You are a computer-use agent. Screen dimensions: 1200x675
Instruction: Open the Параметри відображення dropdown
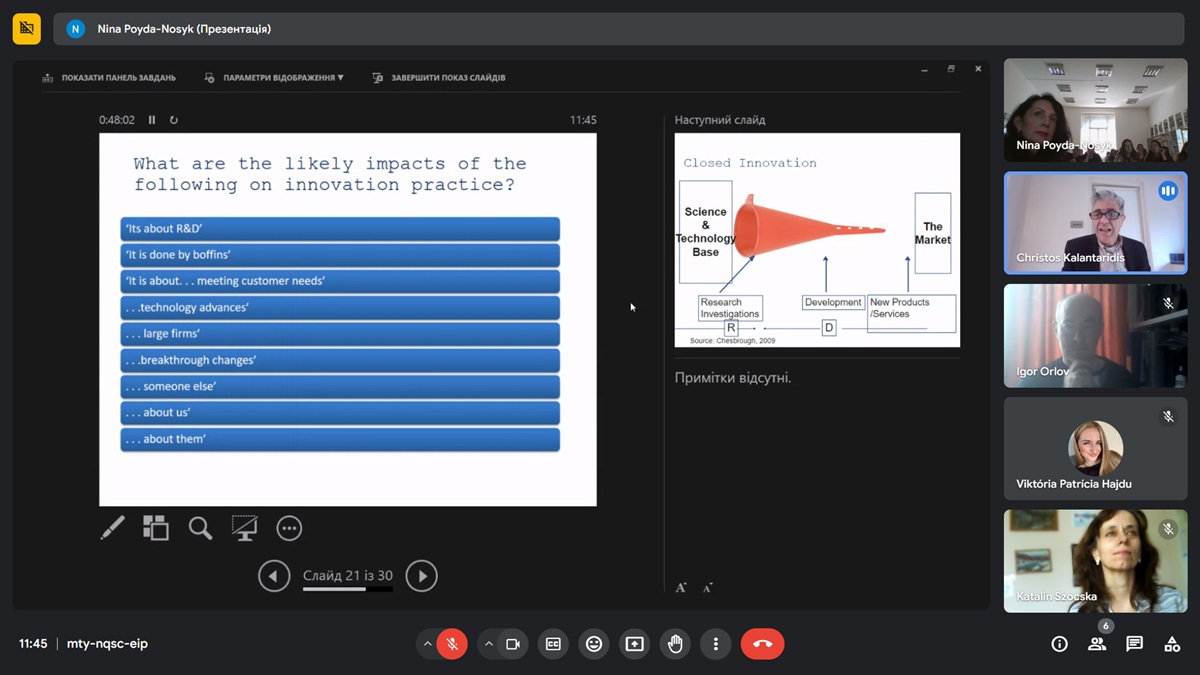pyautogui.click(x=274, y=77)
